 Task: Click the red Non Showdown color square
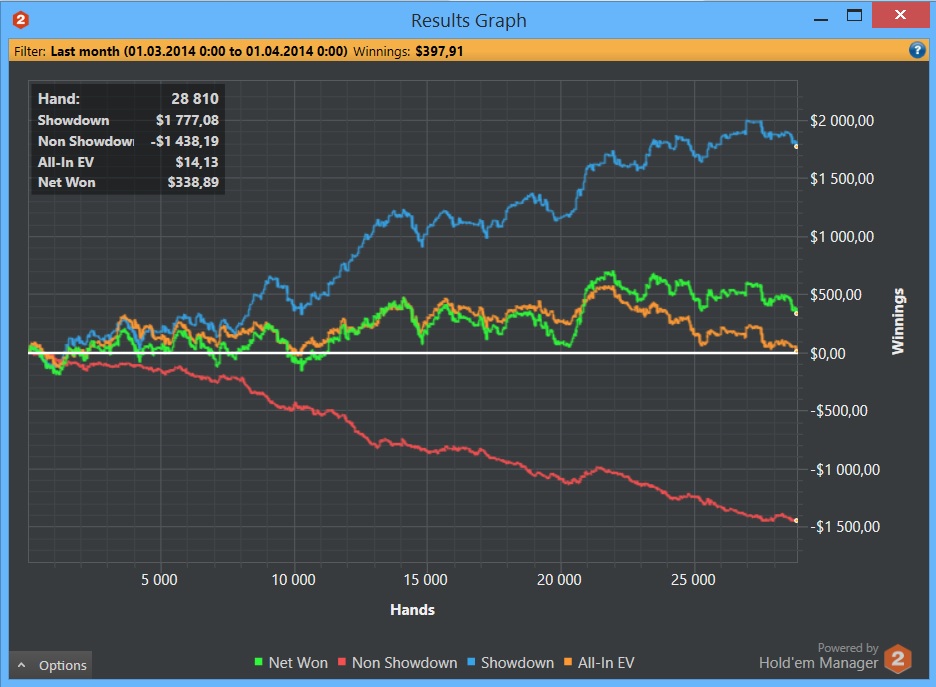342,661
